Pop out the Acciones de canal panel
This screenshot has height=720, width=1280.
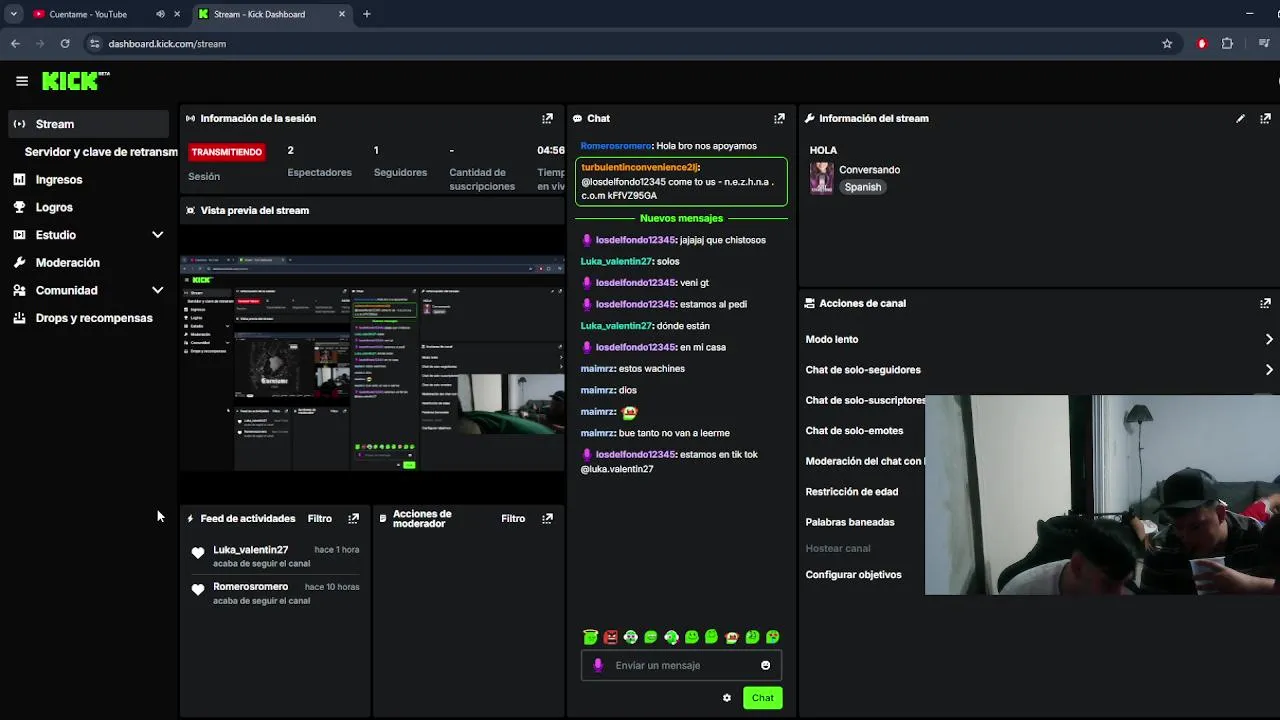pyautogui.click(x=1265, y=303)
